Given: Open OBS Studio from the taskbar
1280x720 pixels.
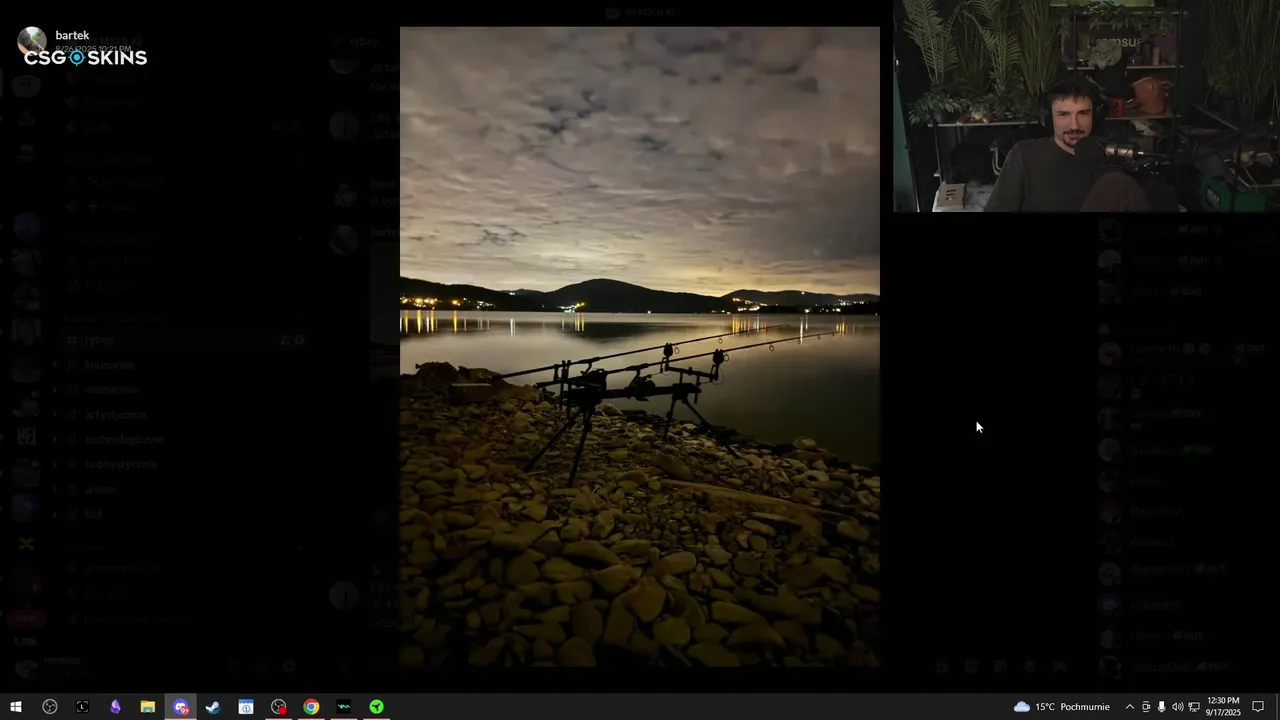Looking at the screenshot, I should (49, 707).
